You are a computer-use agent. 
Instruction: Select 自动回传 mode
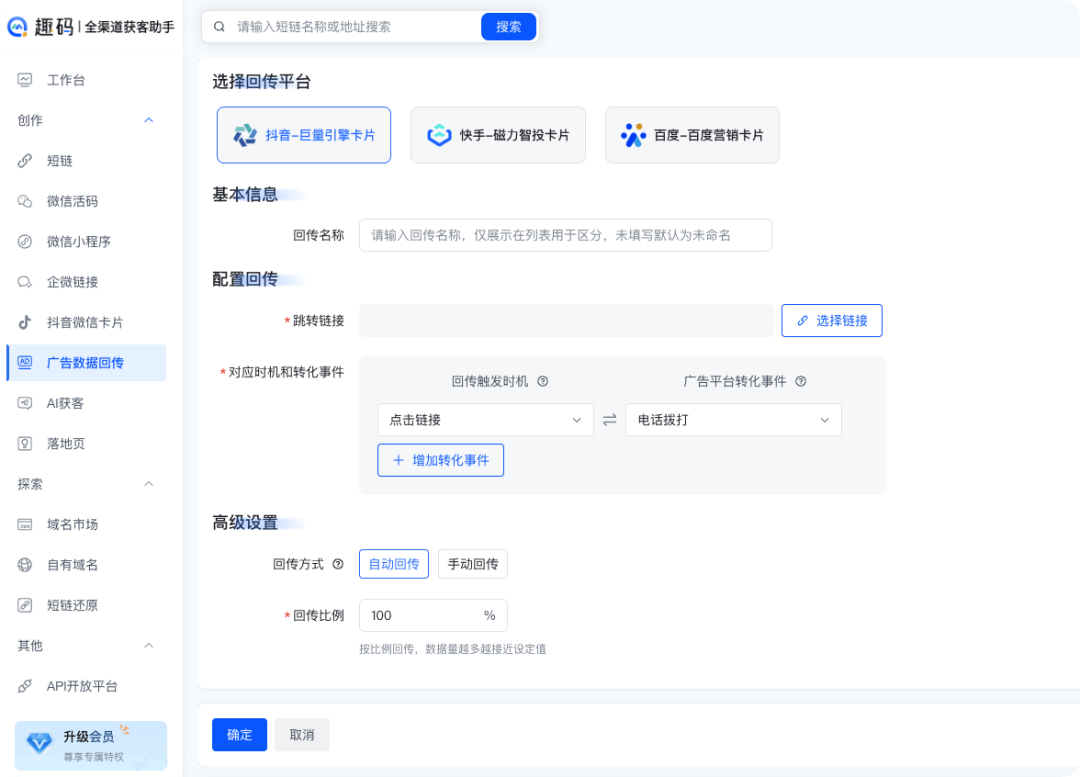pyautogui.click(x=394, y=564)
